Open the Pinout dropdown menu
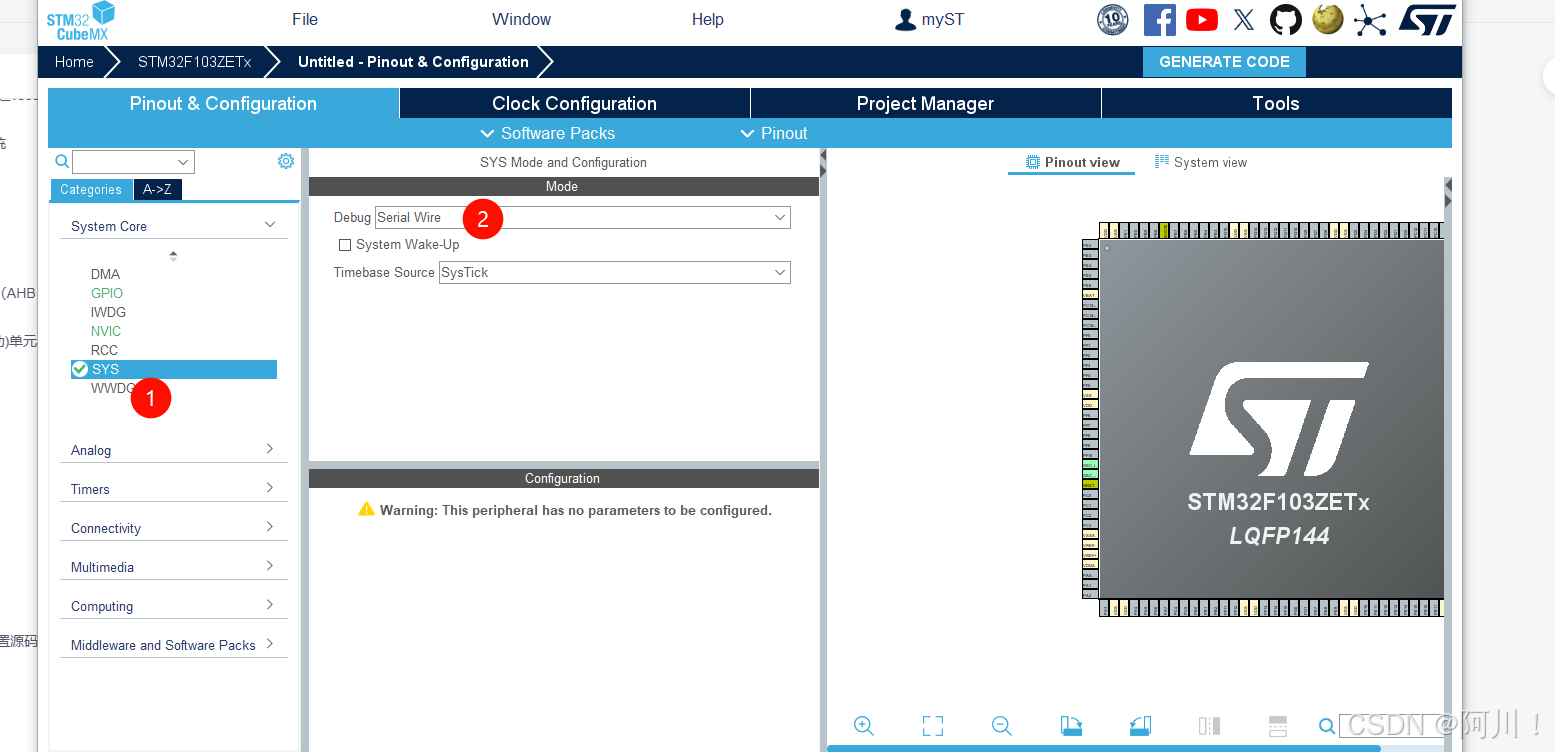This screenshot has height=752, width=1555. point(773,133)
